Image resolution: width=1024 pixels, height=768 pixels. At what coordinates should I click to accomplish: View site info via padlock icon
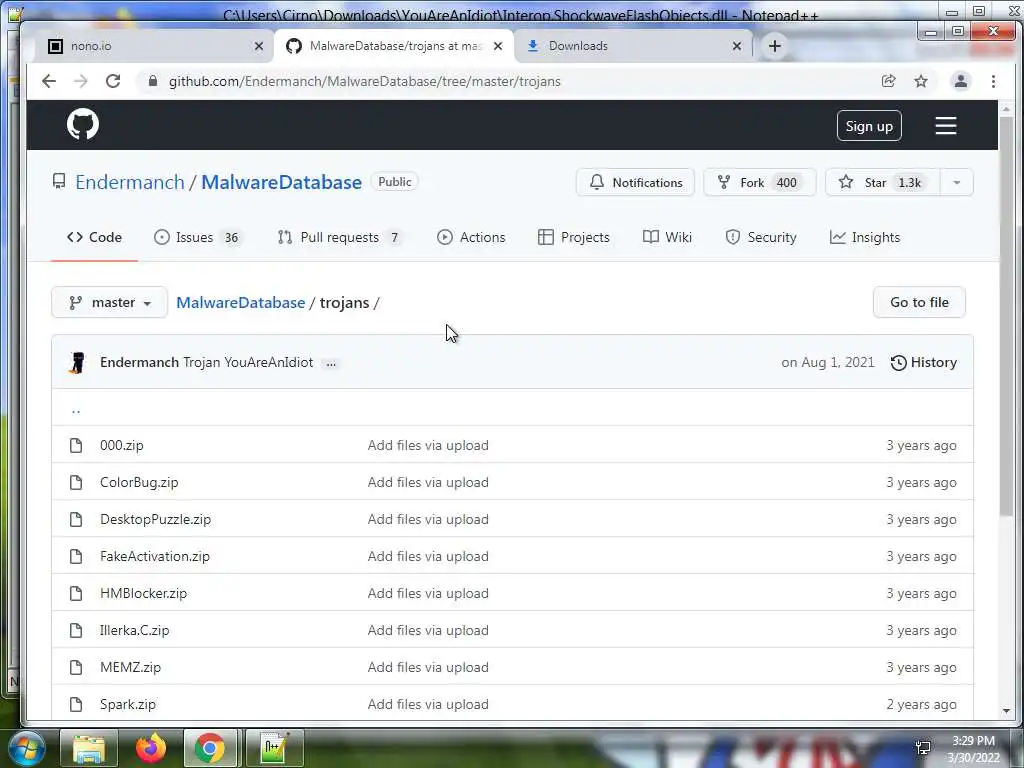click(153, 81)
